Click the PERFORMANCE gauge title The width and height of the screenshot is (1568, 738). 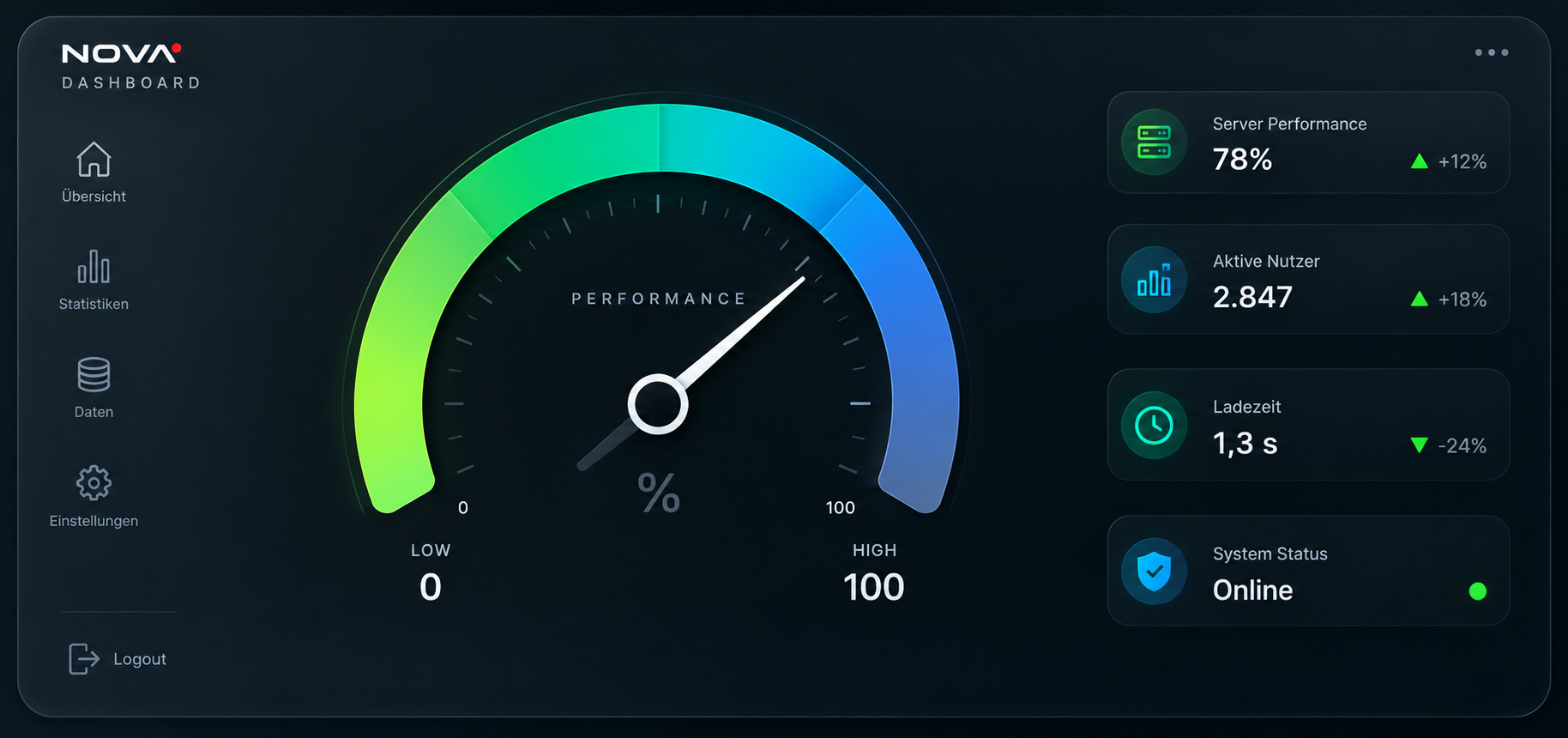[x=659, y=299]
